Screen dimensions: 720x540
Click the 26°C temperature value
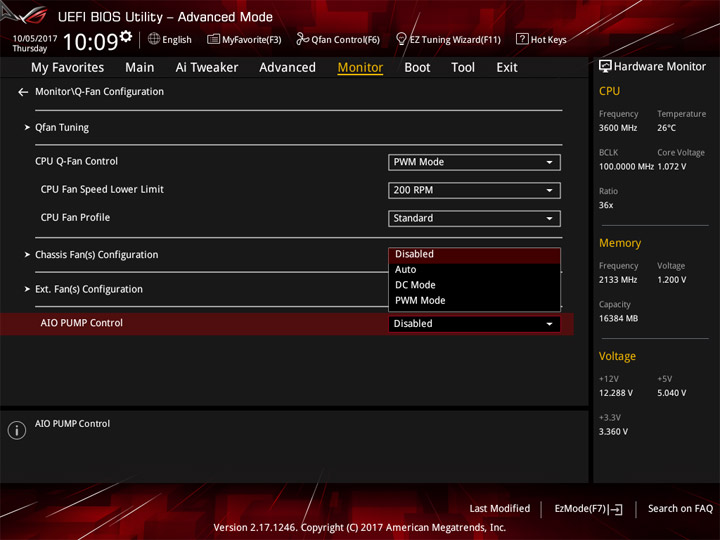point(666,128)
